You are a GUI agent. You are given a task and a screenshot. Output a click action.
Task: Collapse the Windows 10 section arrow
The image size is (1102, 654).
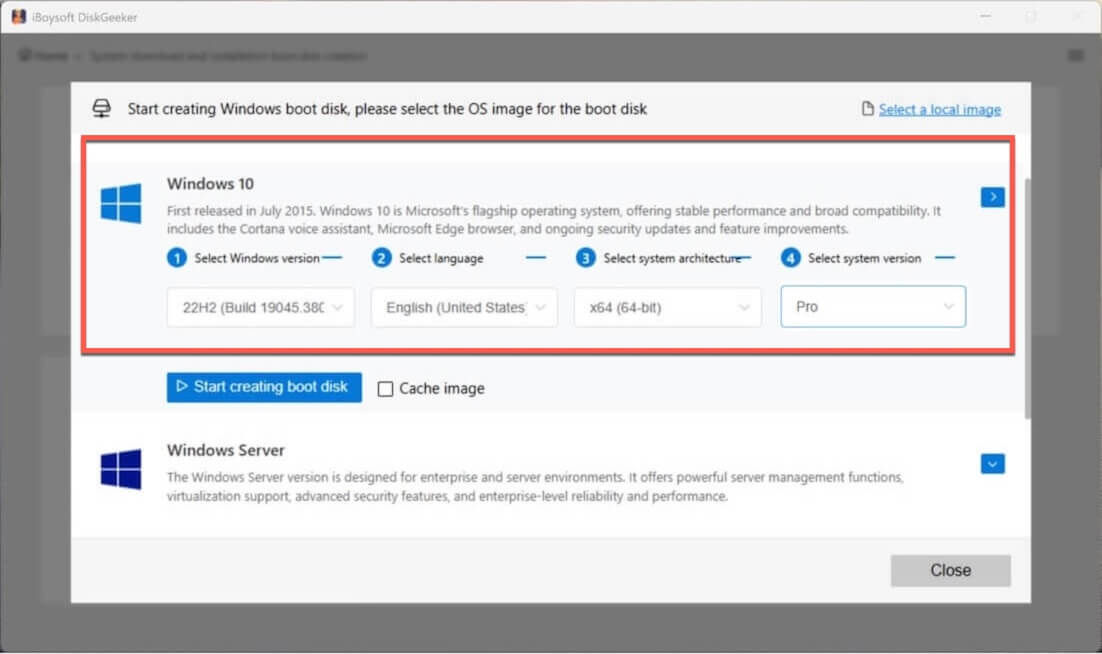[x=992, y=197]
